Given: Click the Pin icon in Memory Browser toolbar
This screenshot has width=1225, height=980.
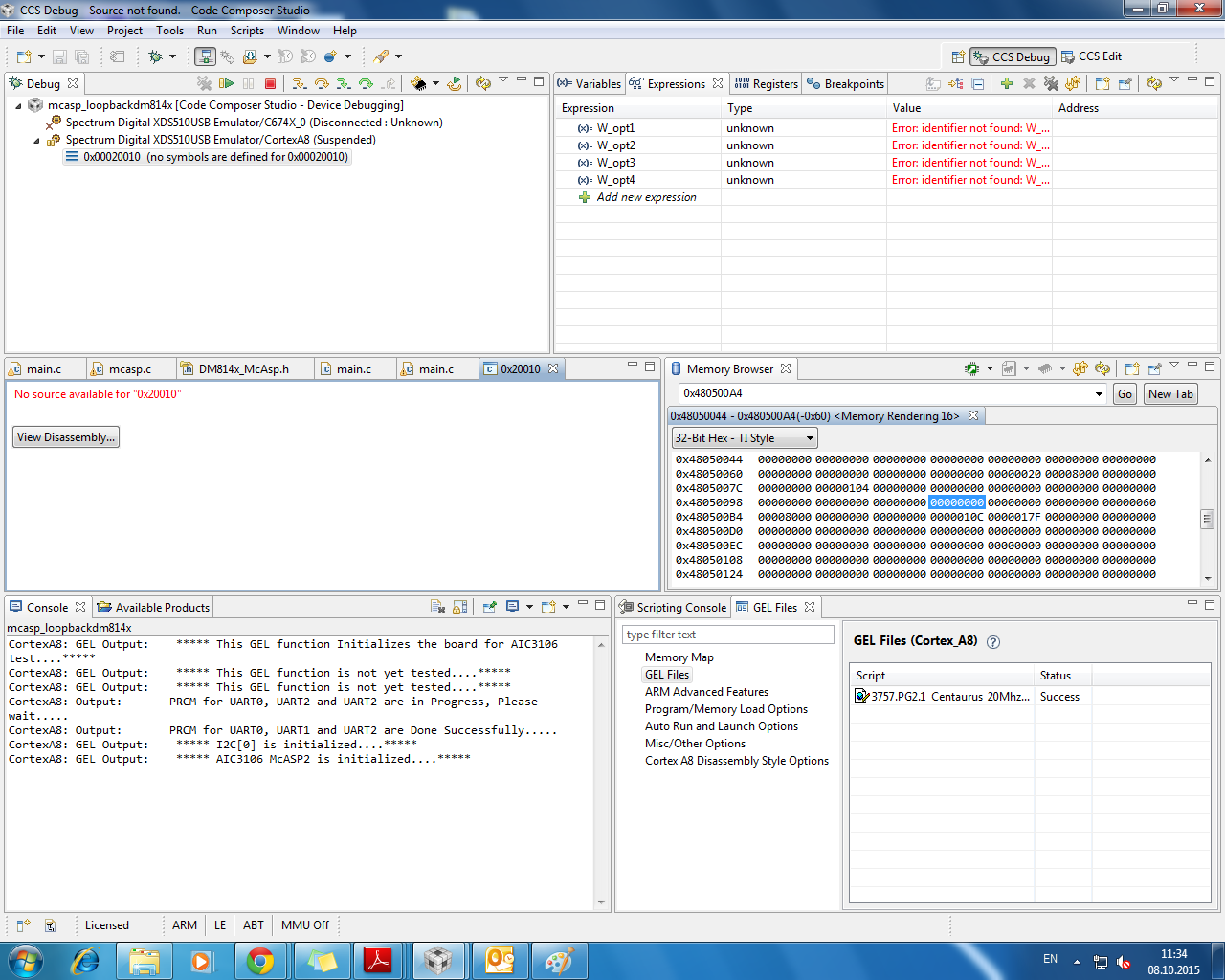Looking at the screenshot, I should (x=1154, y=368).
